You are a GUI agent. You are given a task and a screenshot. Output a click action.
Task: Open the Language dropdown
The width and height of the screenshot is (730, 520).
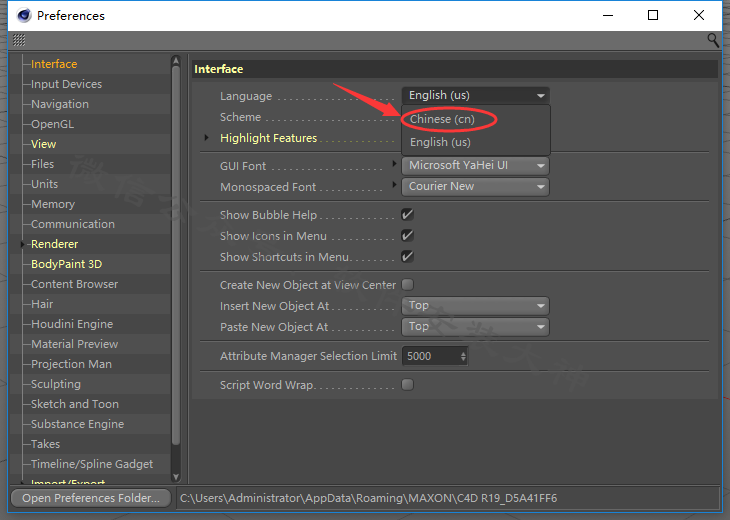(475, 95)
